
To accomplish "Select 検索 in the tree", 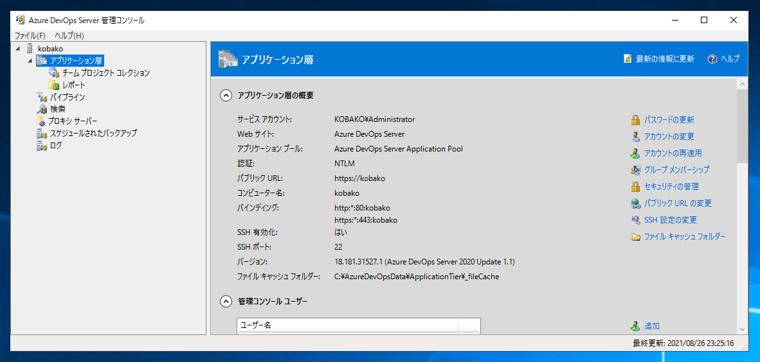I will click(58, 109).
